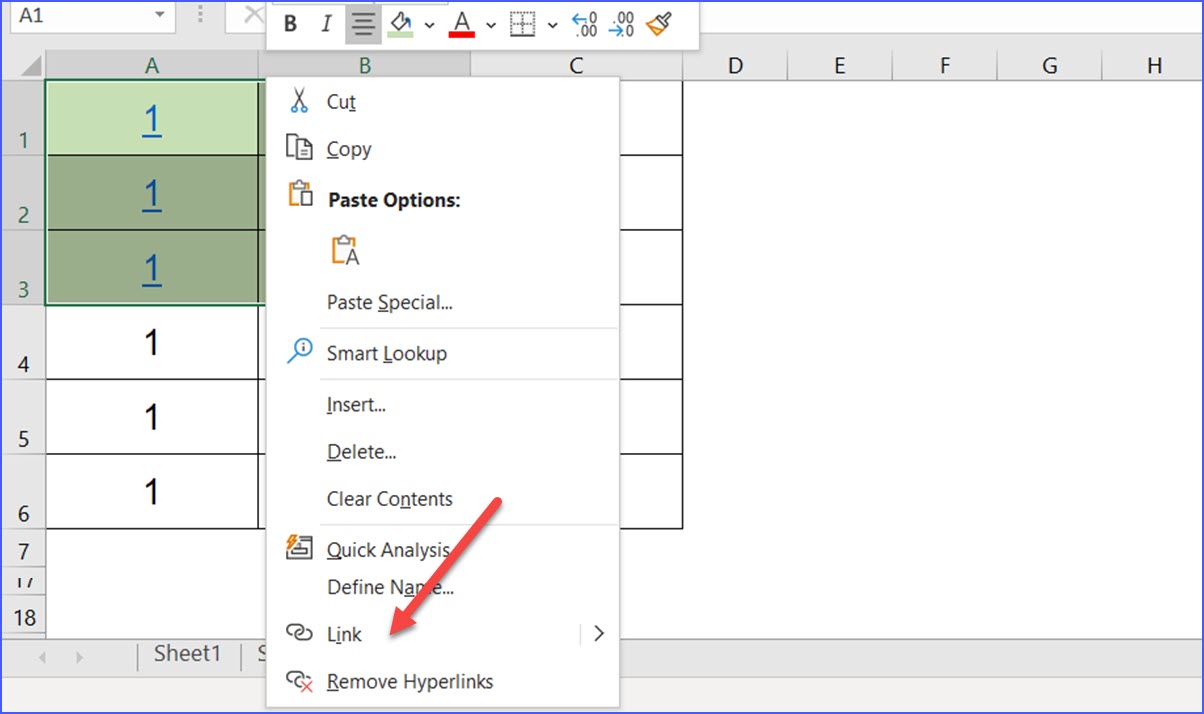Click the Keep Source Formatting paste icon
1204x714 pixels.
click(345, 251)
